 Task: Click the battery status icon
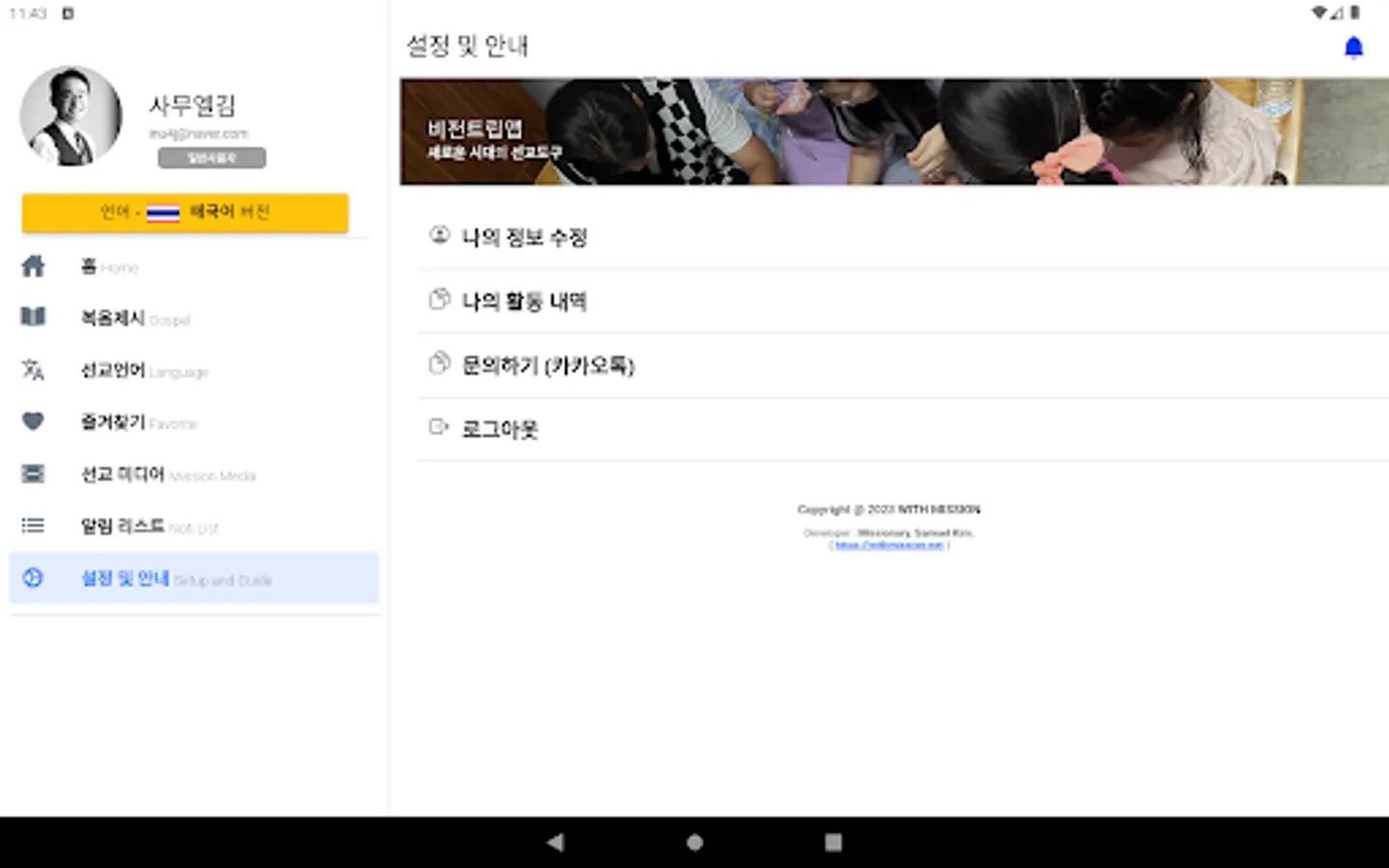[x=1355, y=13]
